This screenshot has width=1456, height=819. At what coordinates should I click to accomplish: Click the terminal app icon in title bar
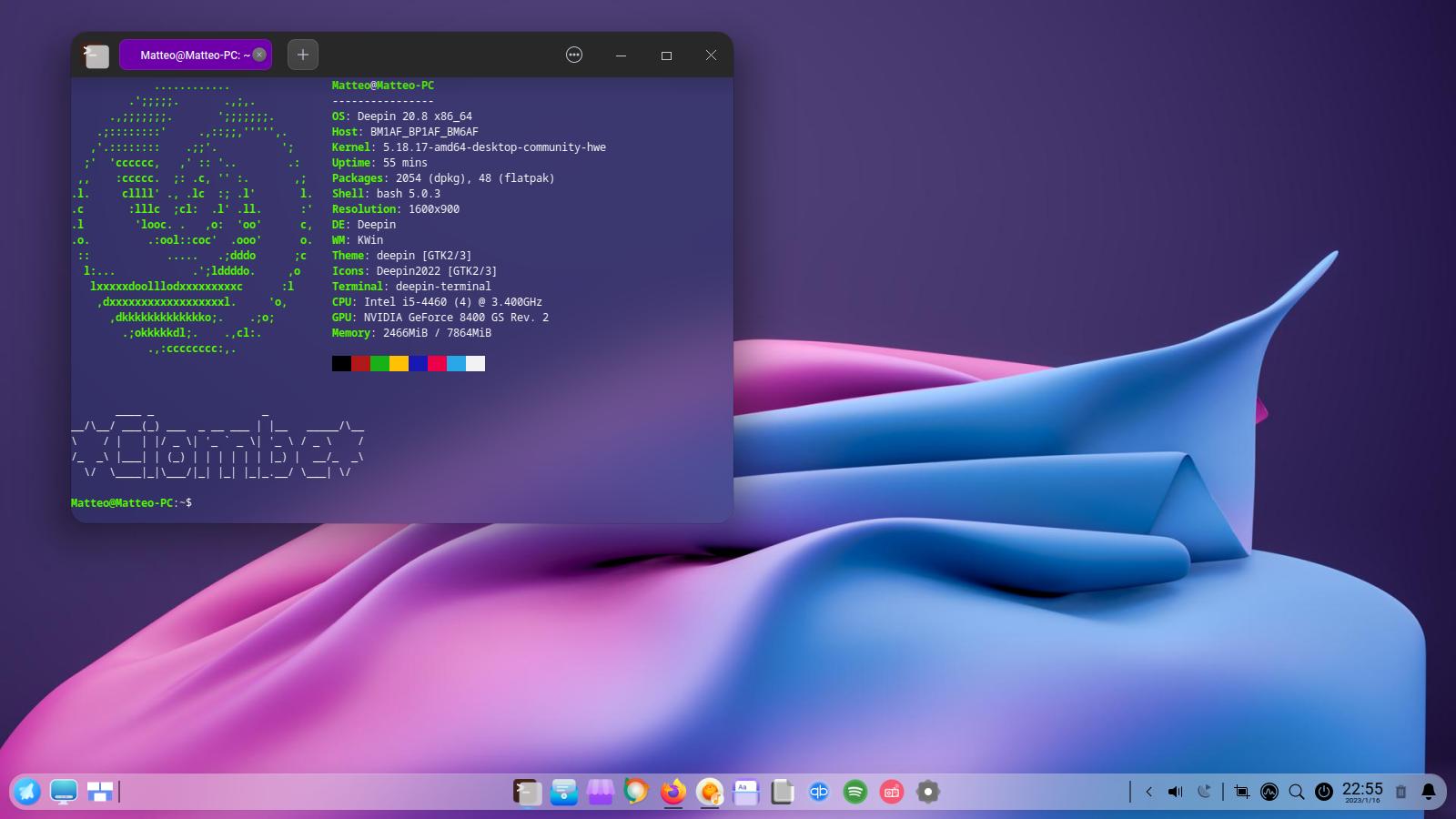pyautogui.click(x=96, y=56)
